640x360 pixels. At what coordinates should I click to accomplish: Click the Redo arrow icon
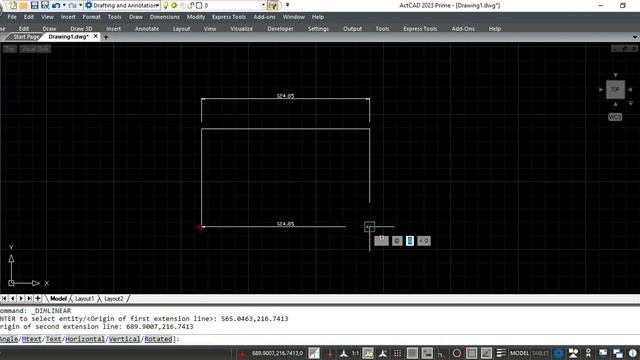(72, 5)
